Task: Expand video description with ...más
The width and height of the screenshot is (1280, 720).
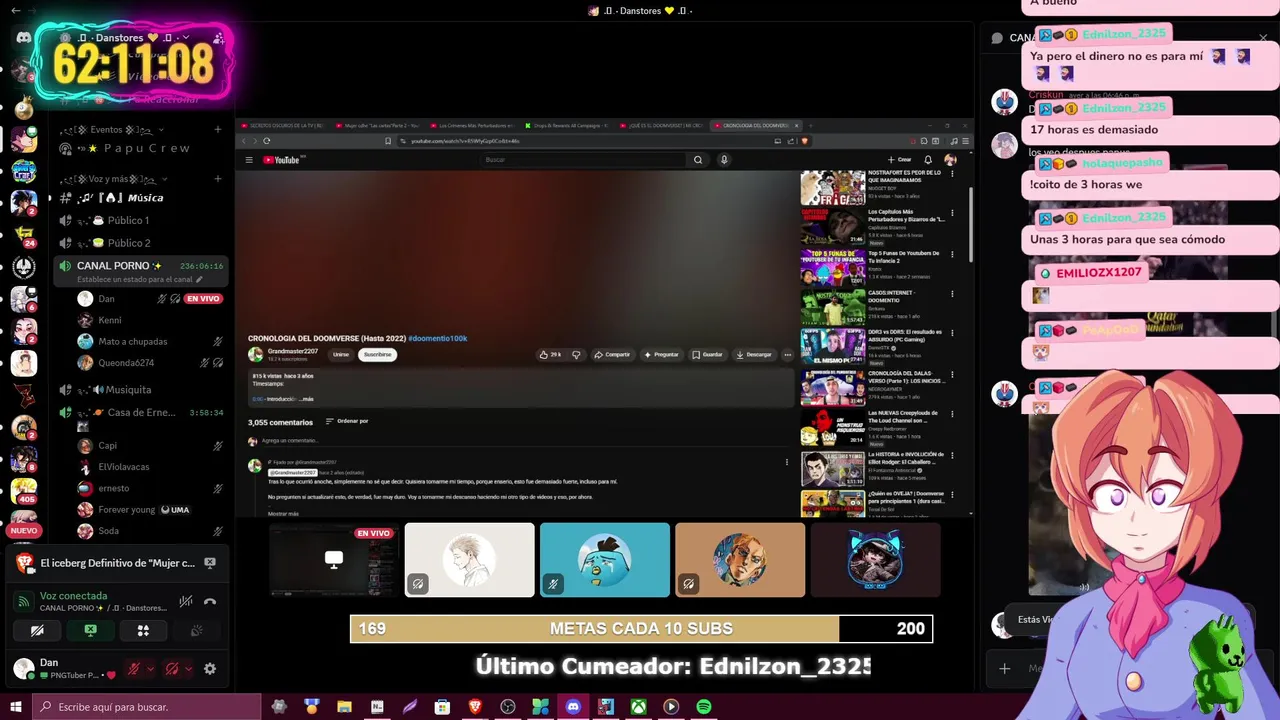Action: point(305,399)
